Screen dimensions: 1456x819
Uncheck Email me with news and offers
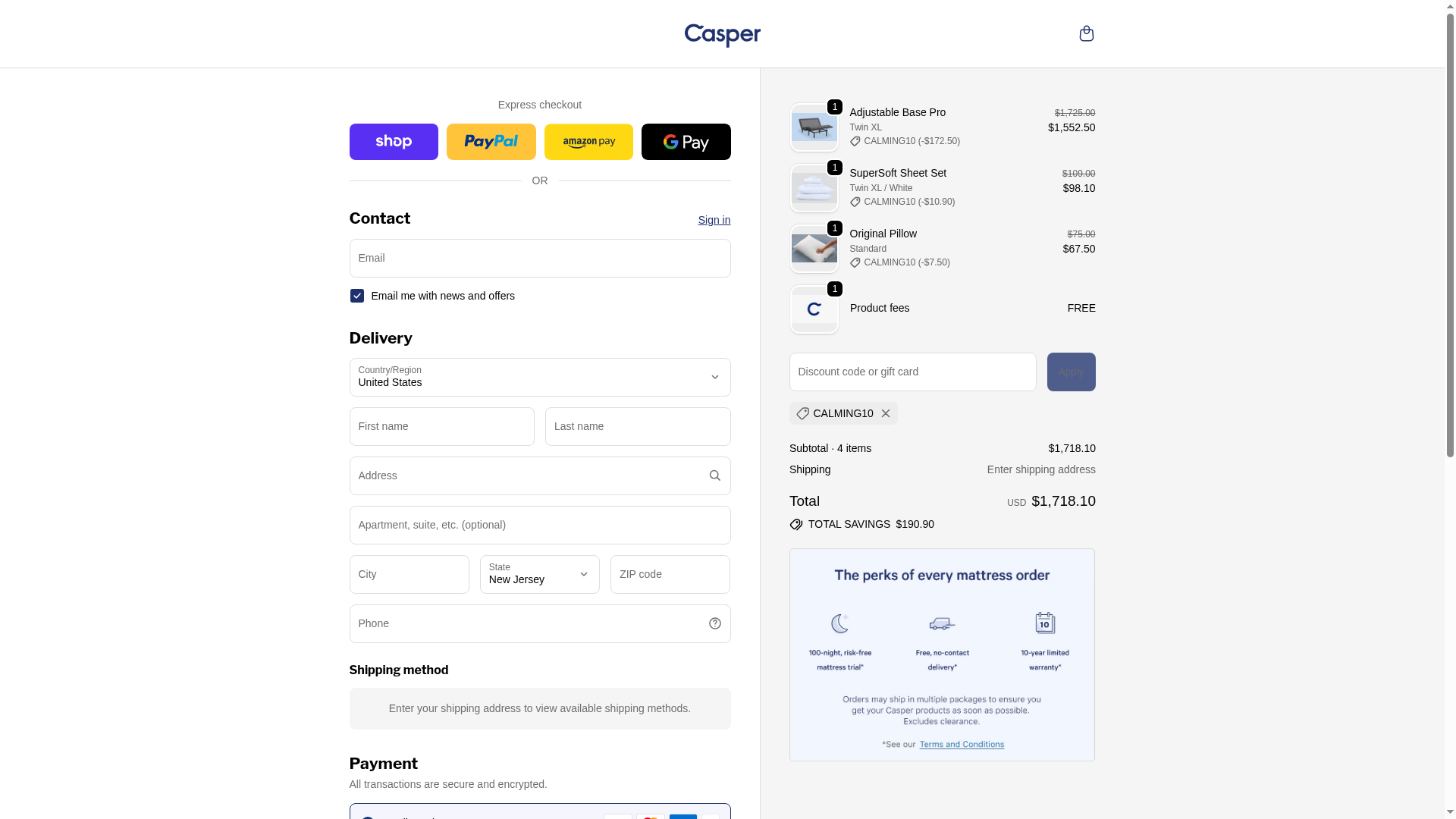pyautogui.click(x=356, y=296)
